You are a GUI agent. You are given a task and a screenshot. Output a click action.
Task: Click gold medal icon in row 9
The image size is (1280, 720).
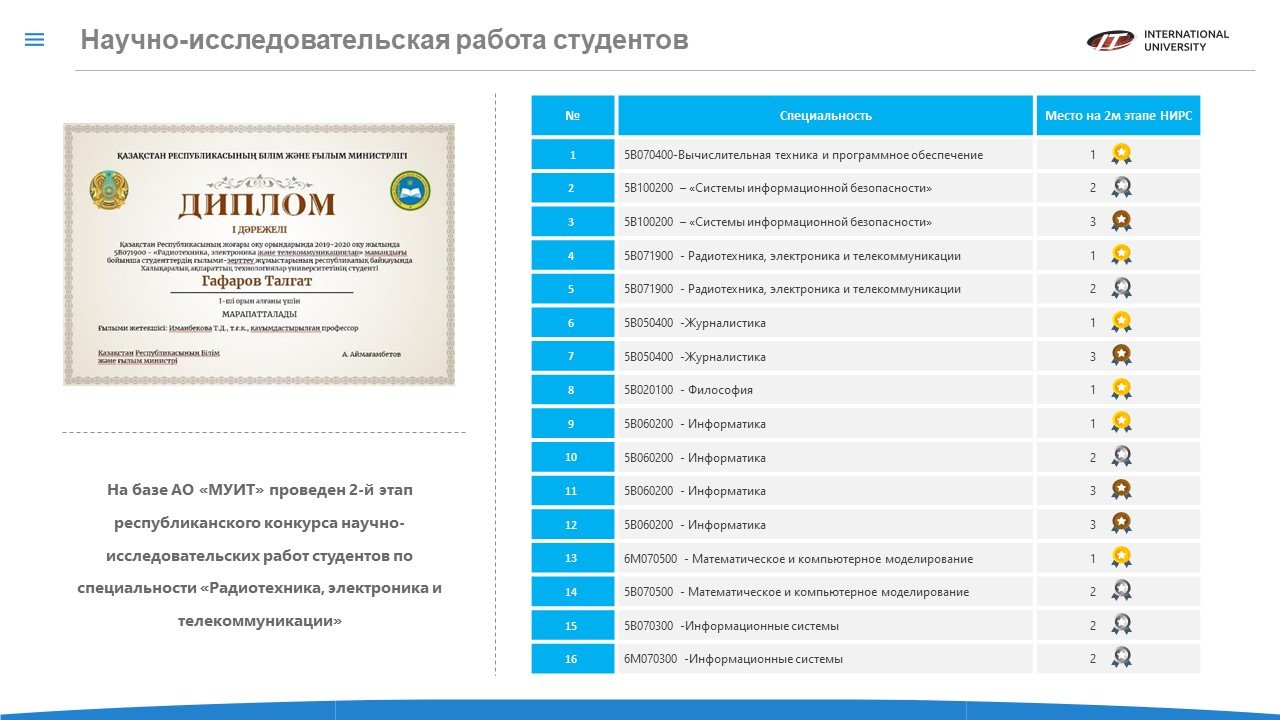pyautogui.click(x=1122, y=423)
